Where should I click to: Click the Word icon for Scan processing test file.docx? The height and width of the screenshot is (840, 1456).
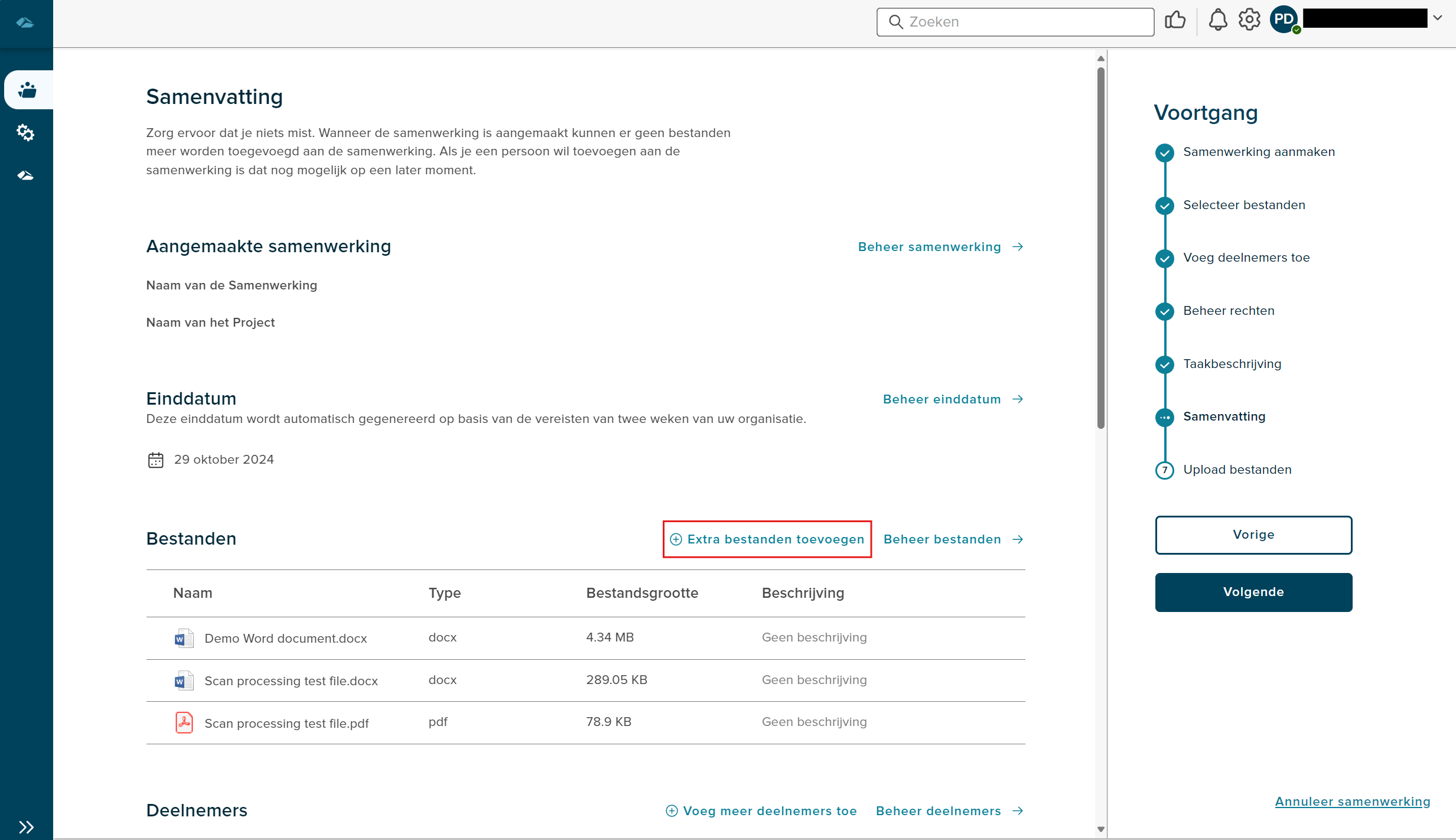(x=184, y=681)
